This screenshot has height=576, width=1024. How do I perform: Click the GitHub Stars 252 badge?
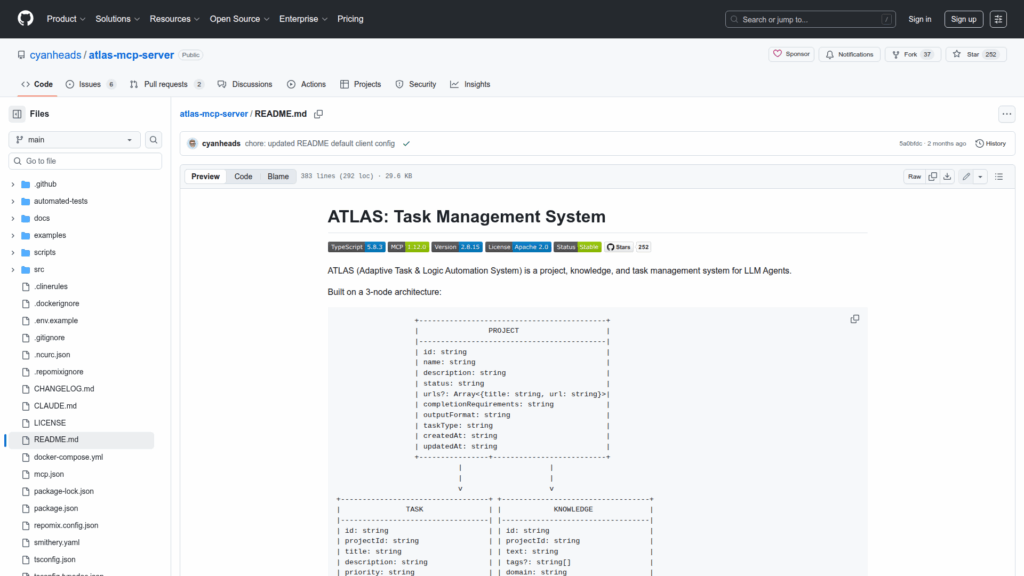(628, 247)
